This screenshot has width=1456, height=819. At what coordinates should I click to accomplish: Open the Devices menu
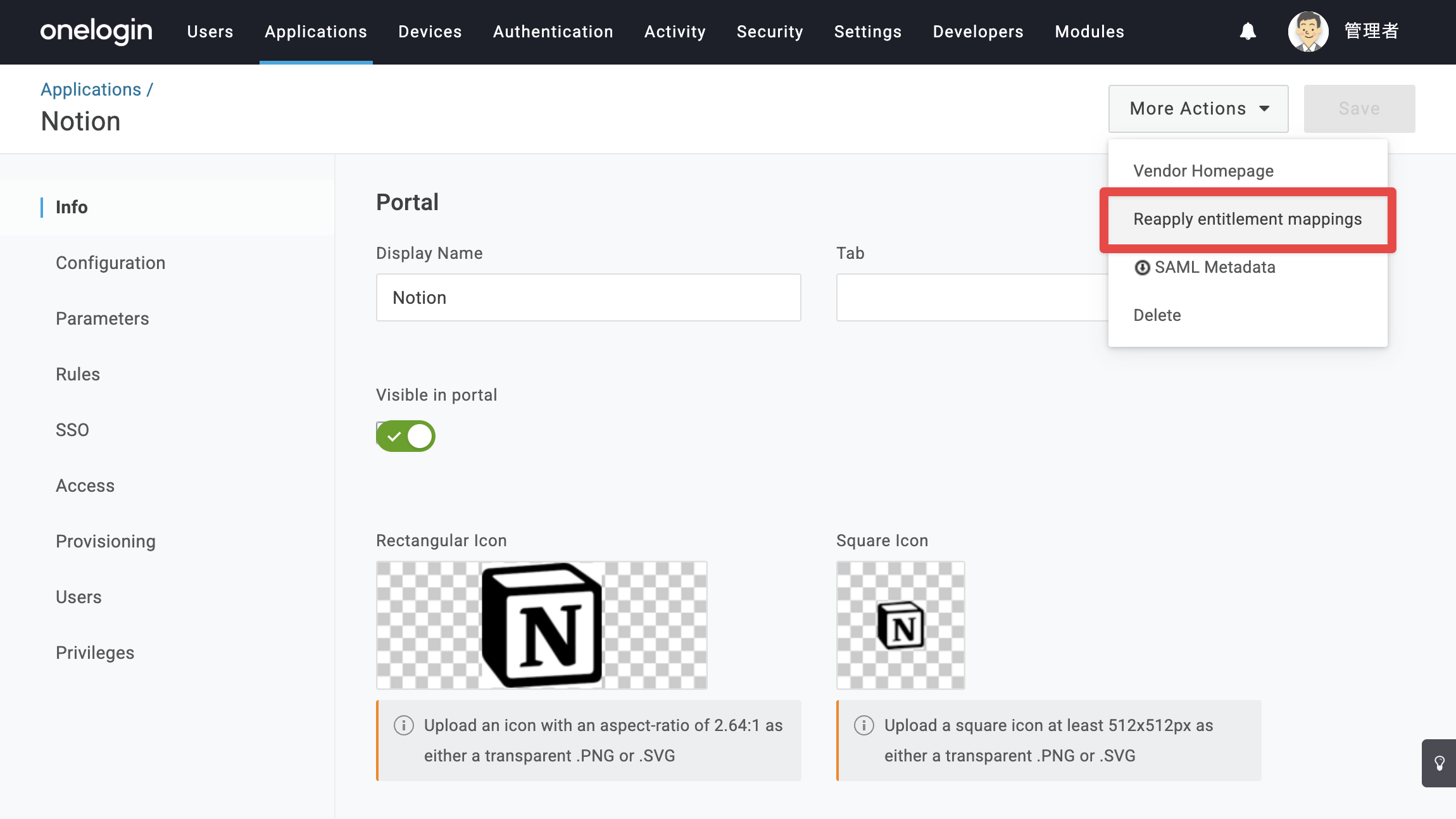tap(430, 32)
